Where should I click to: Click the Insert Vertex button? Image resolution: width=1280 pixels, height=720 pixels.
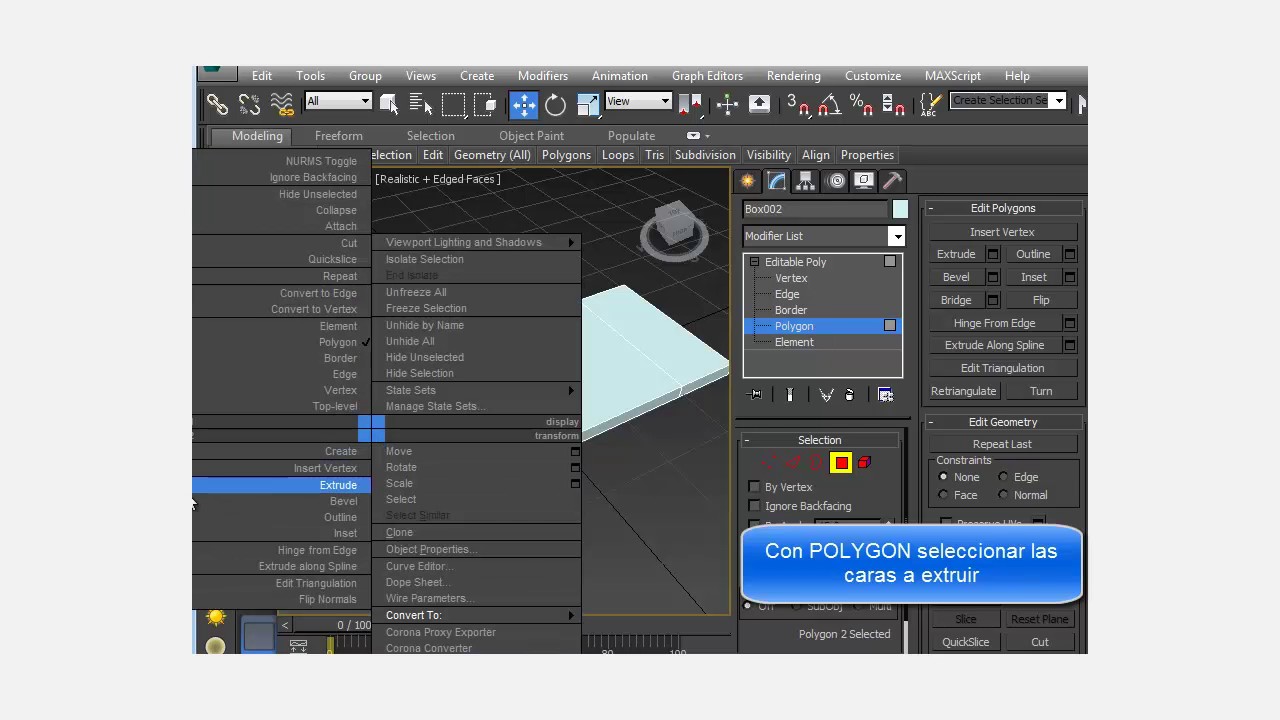tap(1002, 232)
